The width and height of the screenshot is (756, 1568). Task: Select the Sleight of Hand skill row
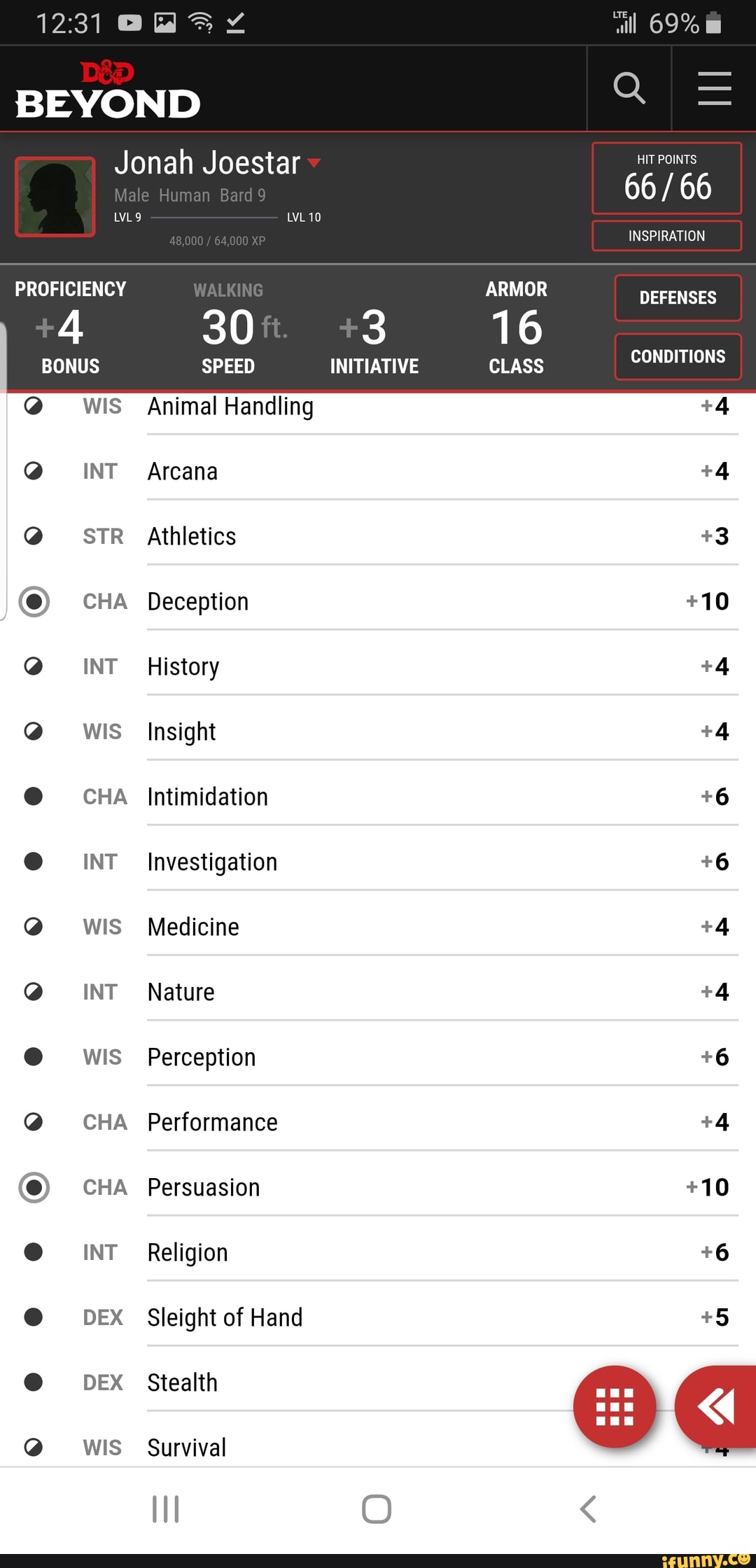(x=377, y=1317)
